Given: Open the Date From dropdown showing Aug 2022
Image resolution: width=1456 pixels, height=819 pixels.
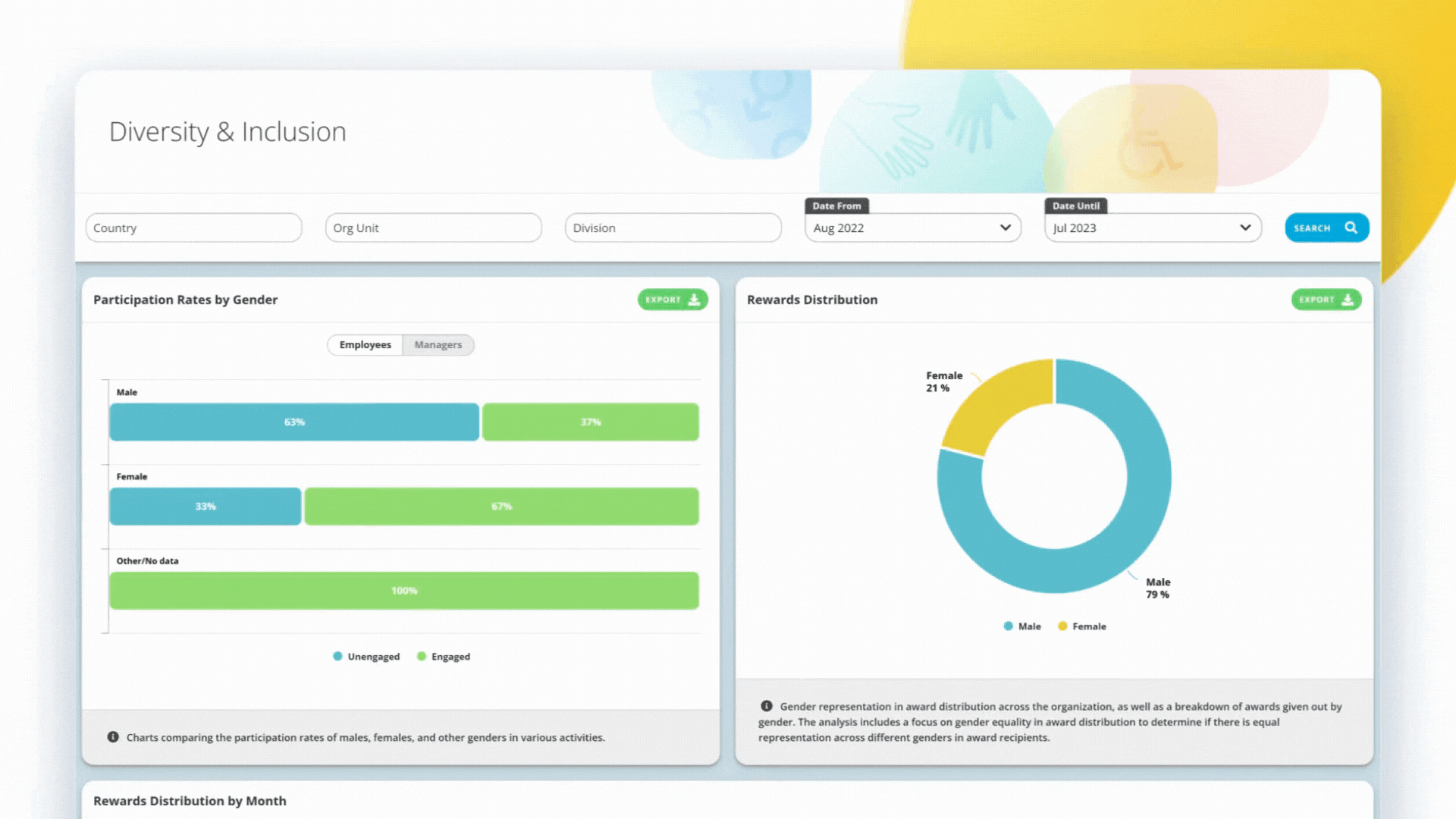Looking at the screenshot, I should point(912,227).
